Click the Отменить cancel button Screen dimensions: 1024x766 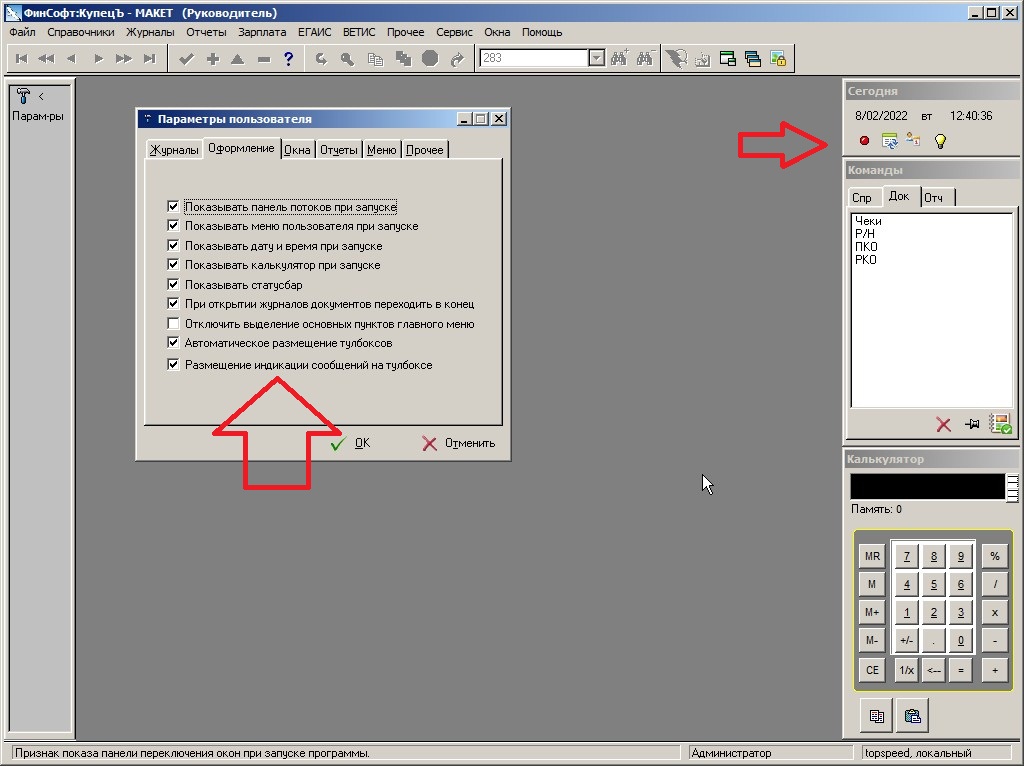[459, 443]
